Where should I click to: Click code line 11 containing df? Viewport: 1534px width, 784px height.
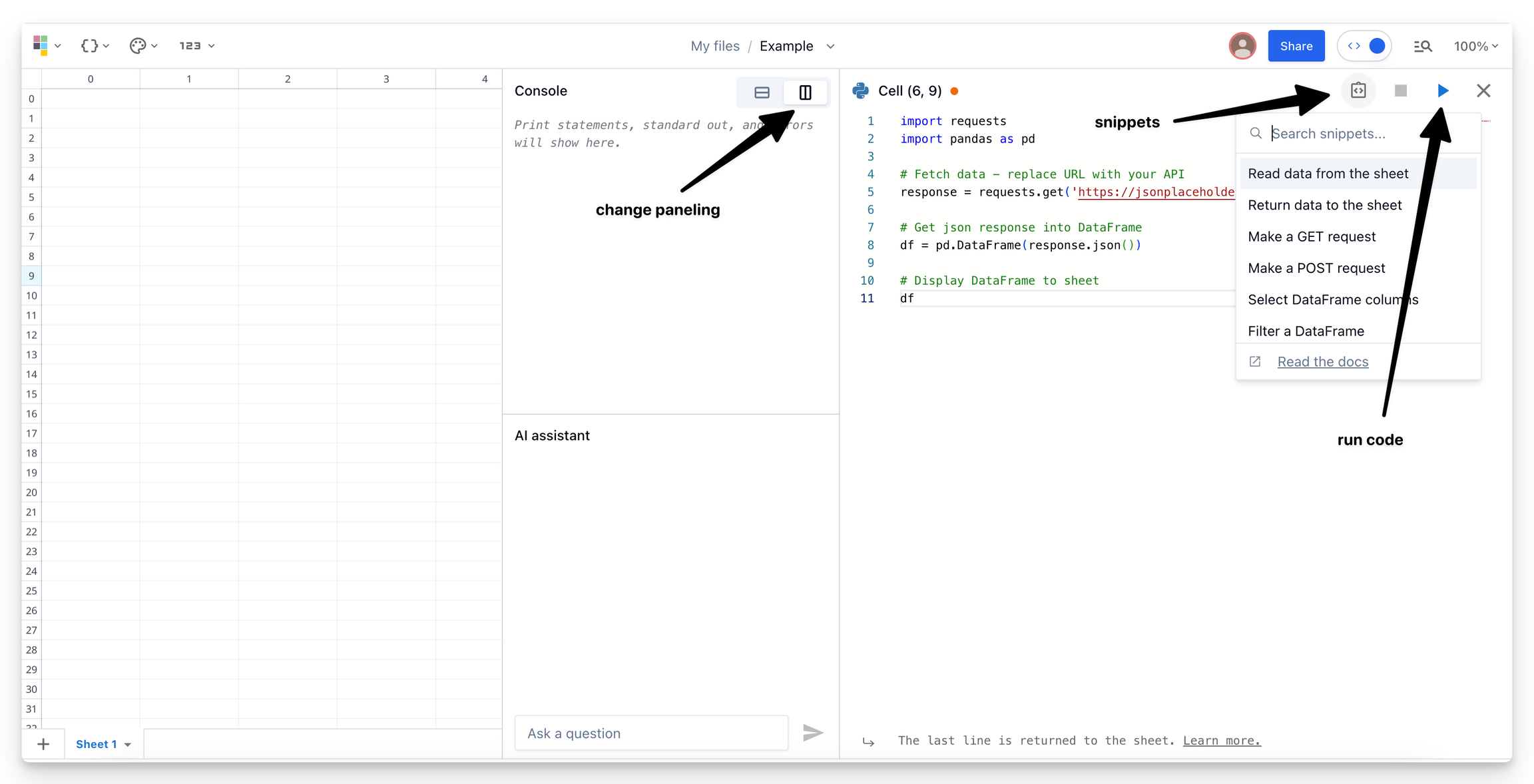pyautogui.click(x=907, y=298)
